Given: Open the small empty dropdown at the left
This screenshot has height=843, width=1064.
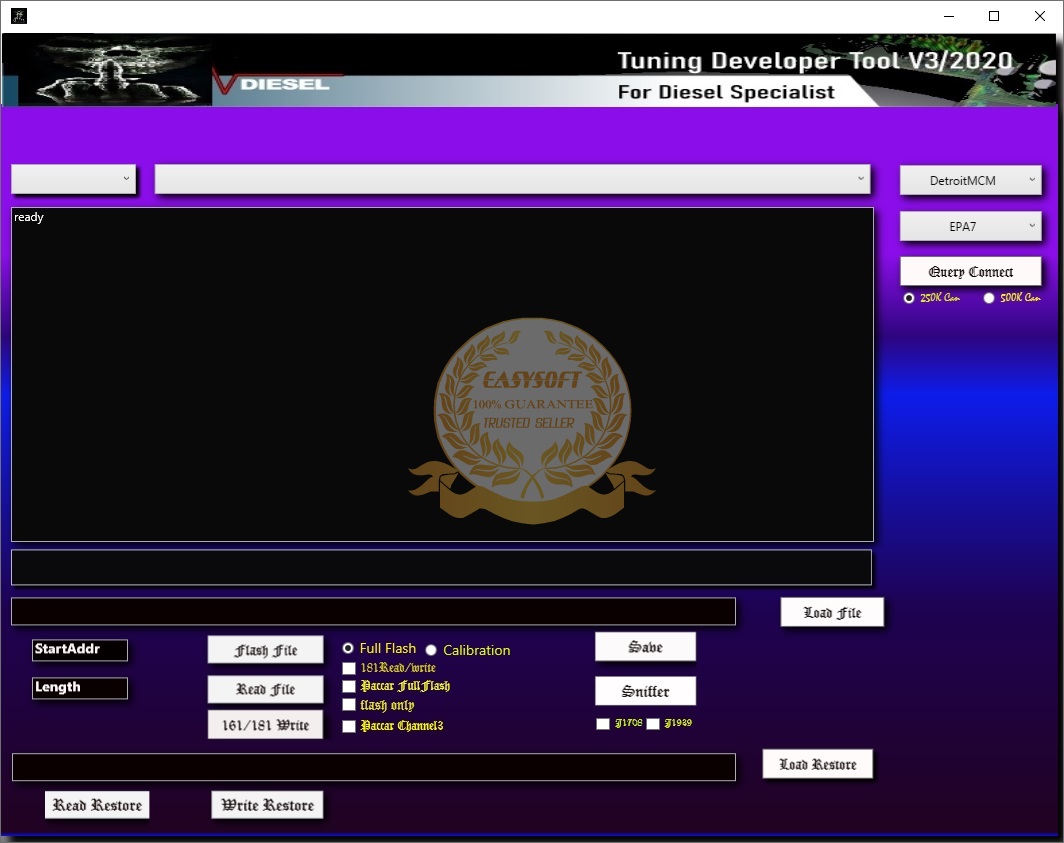Looking at the screenshot, I should click(74, 179).
